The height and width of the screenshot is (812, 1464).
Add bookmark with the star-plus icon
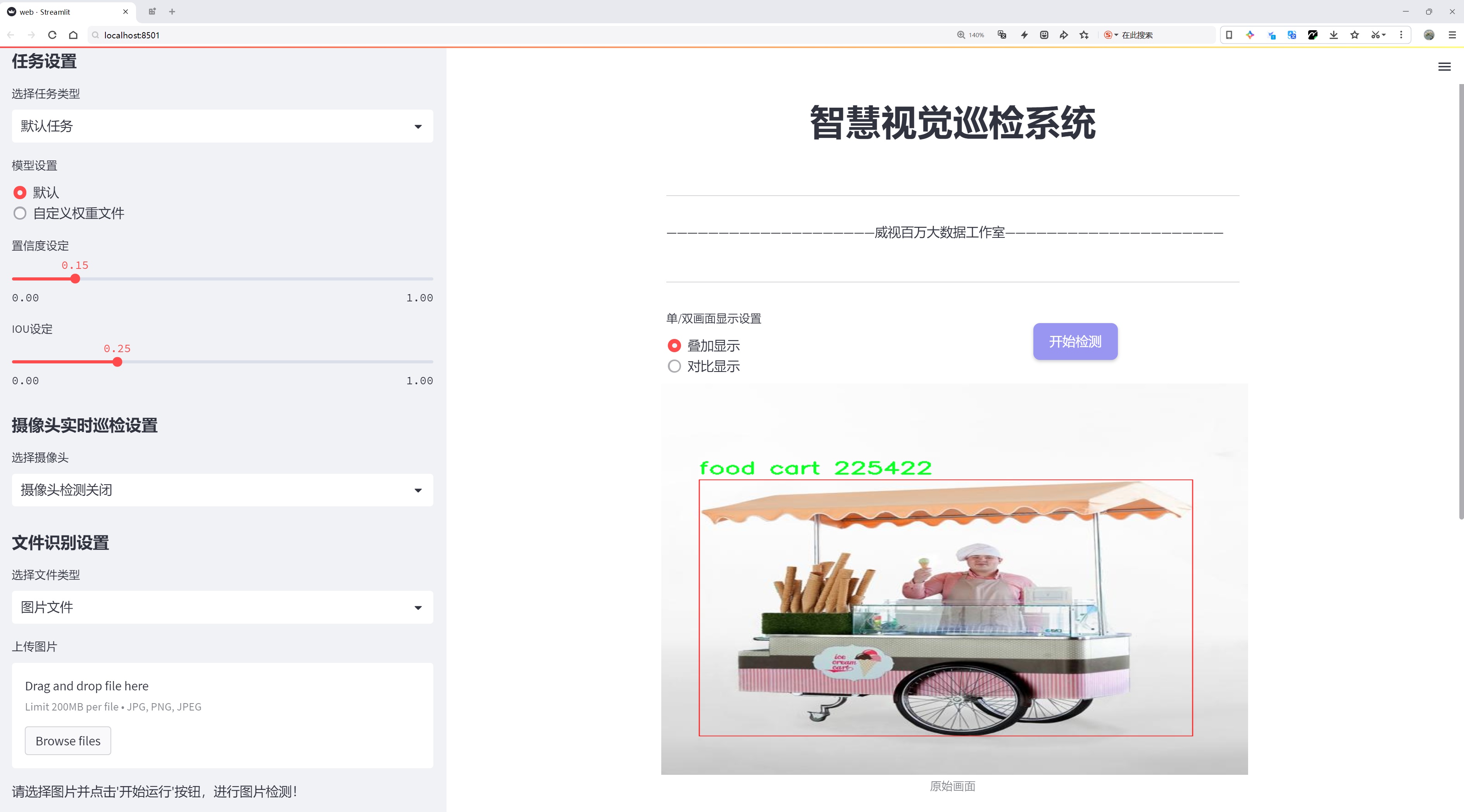(x=1085, y=34)
